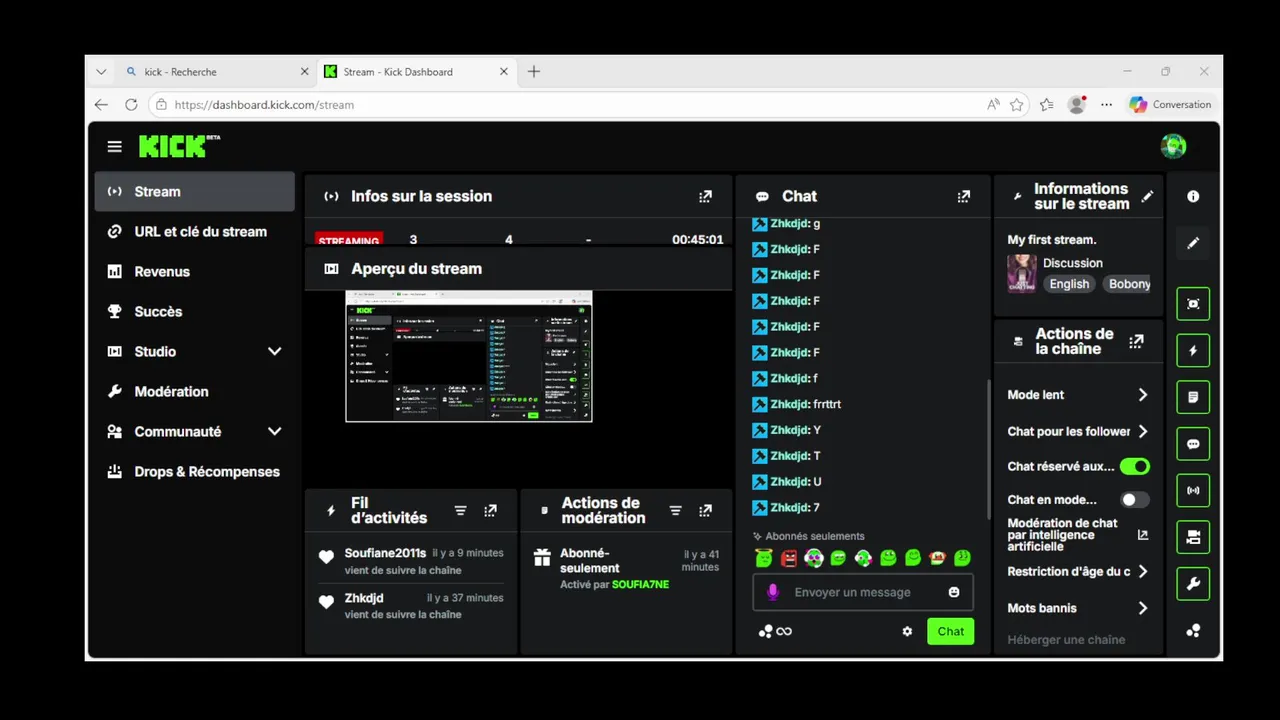Image resolution: width=1280 pixels, height=720 pixels.
Task: Click the lightning bolt icon in right rail
Action: click(x=1193, y=351)
